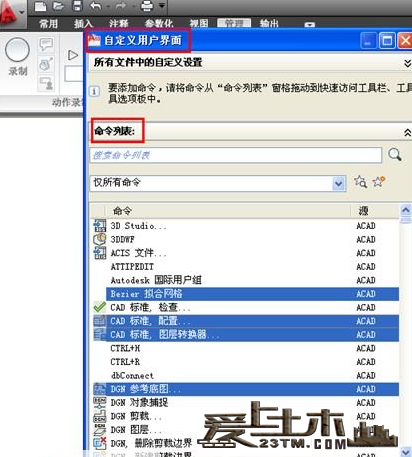Click the 3DDWF command icon
Screen dimensions: 412x457
99,239
